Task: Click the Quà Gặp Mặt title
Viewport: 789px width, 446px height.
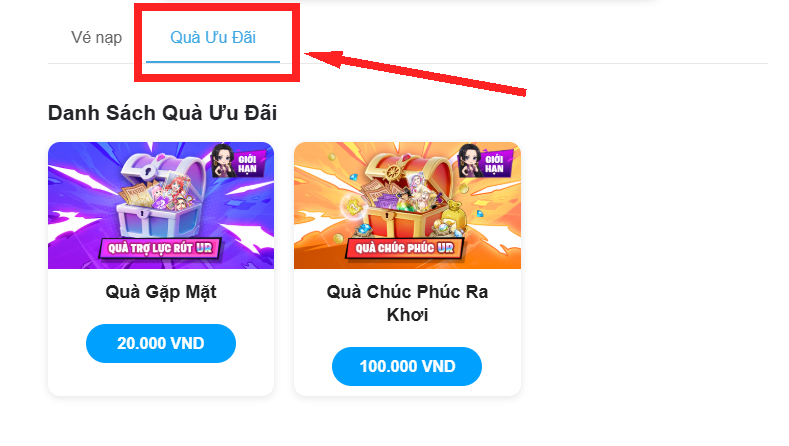Action: click(x=161, y=292)
